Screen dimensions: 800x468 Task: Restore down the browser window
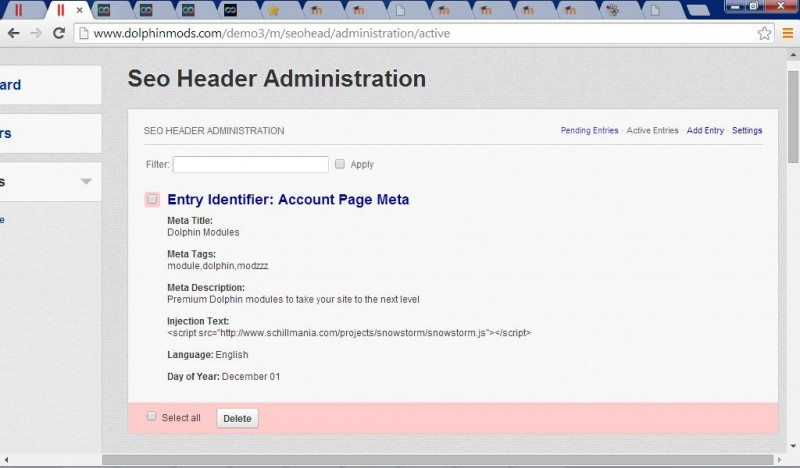(754, 6)
